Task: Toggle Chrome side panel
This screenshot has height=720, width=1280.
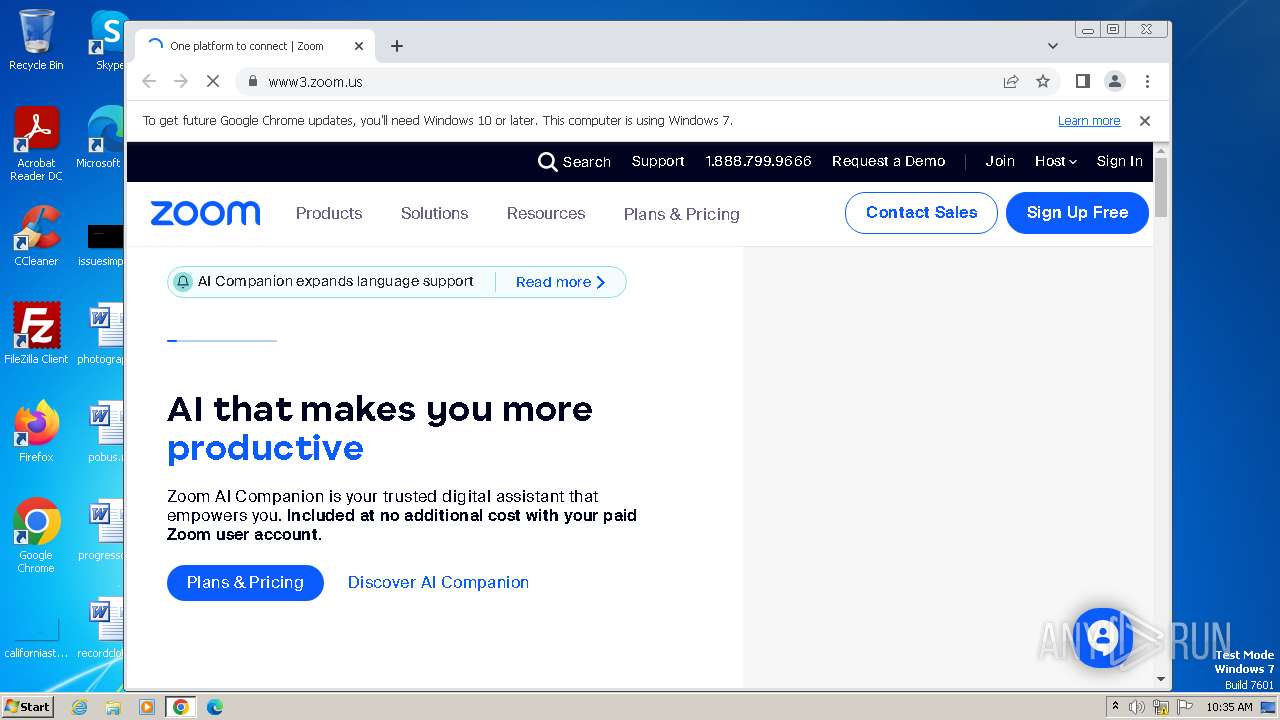Action: (x=1082, y=82)
